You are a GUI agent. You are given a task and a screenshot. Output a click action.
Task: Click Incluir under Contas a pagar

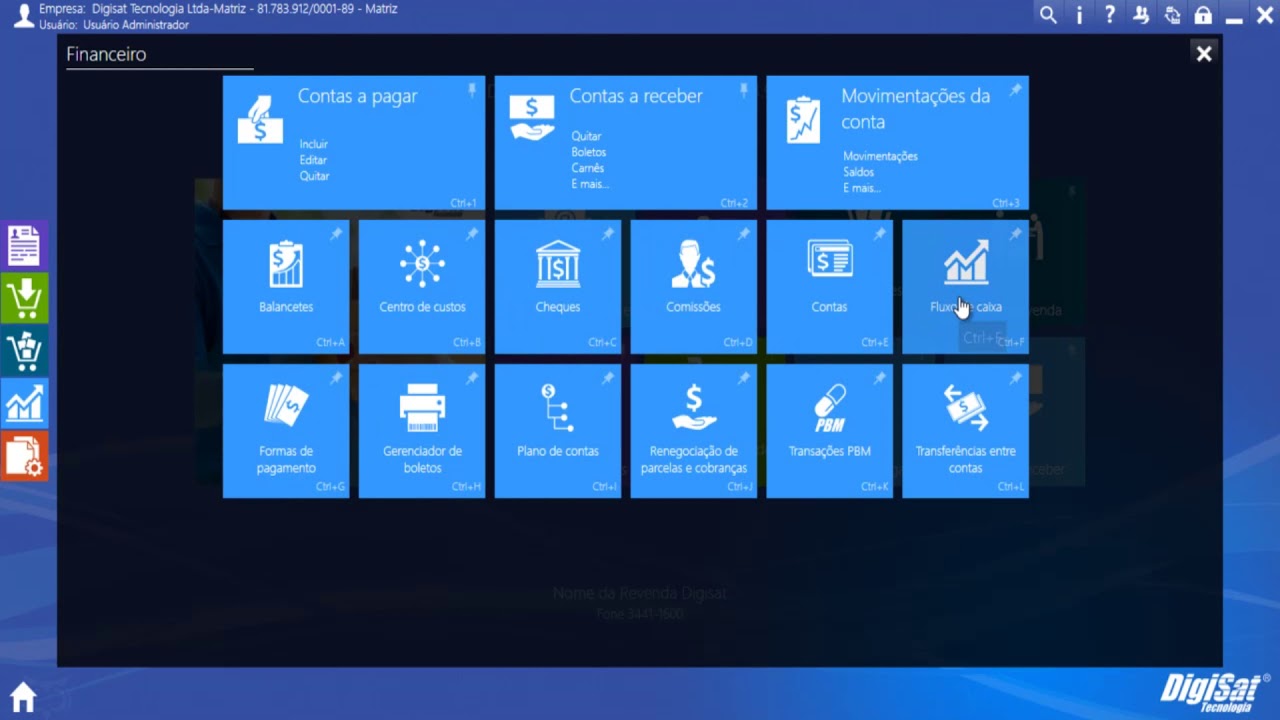click(x=313, y=144)
